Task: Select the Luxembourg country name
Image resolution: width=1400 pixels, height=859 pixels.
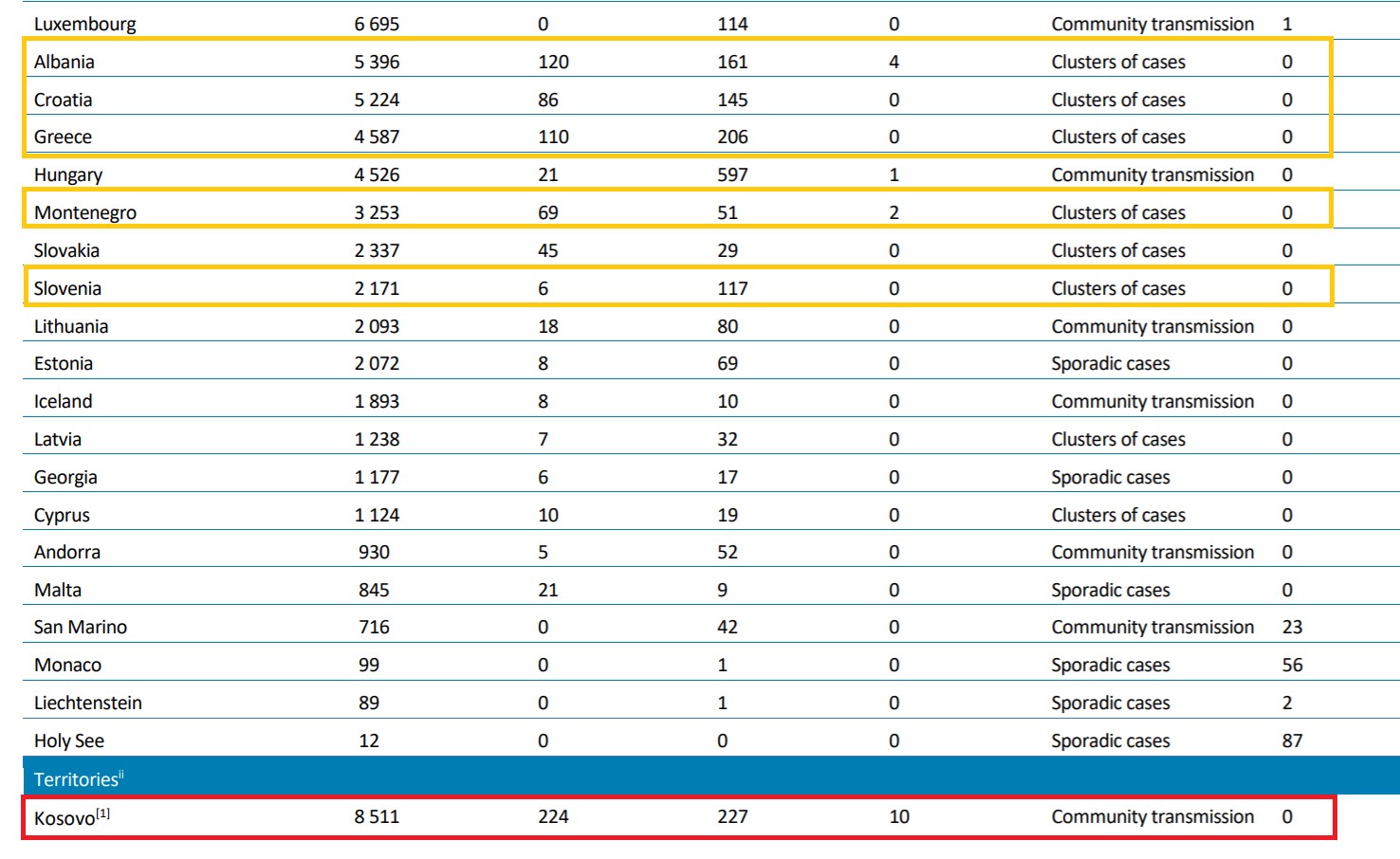Action: tap(84, 24)
